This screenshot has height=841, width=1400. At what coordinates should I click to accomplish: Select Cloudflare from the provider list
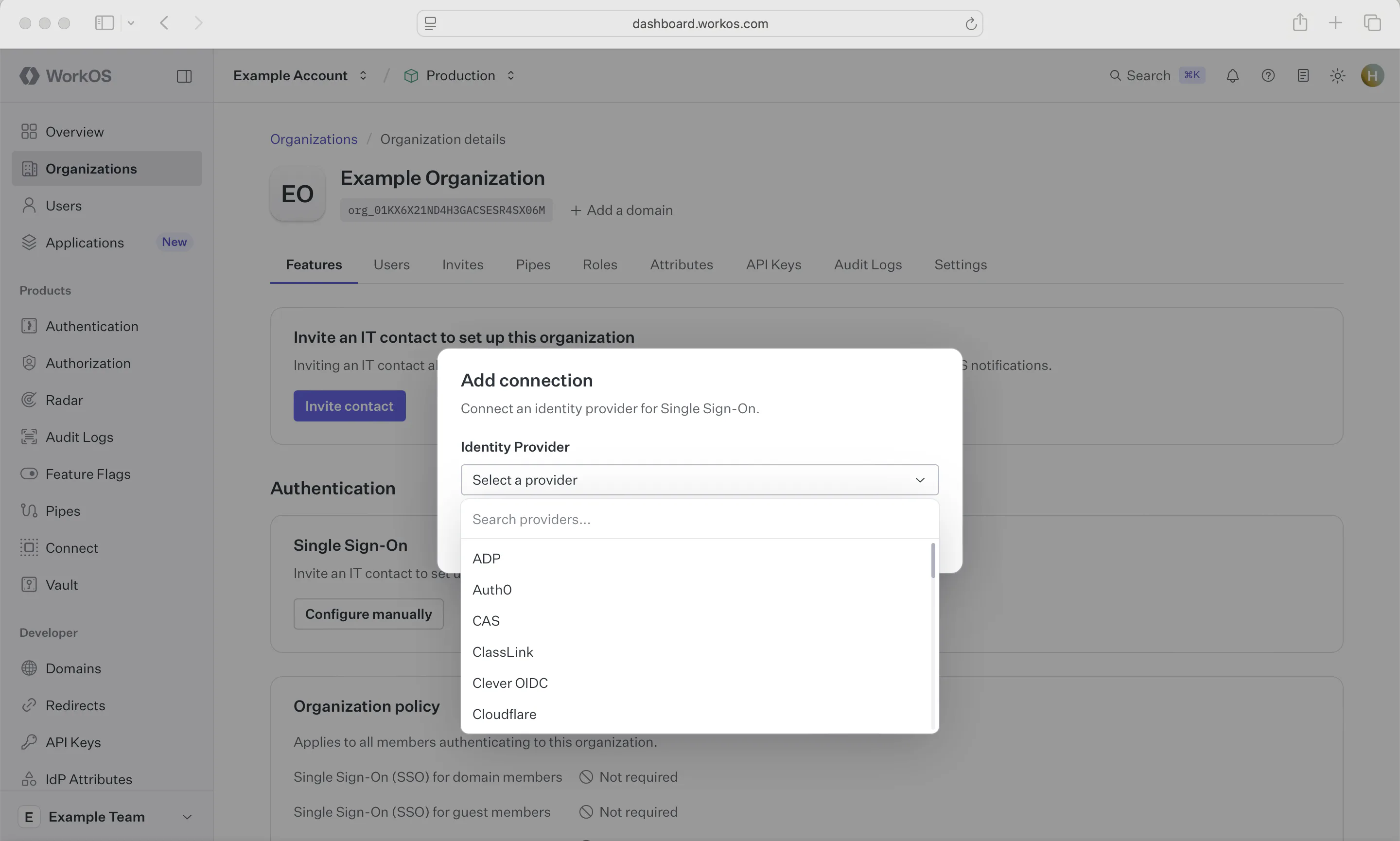point(696,714)
